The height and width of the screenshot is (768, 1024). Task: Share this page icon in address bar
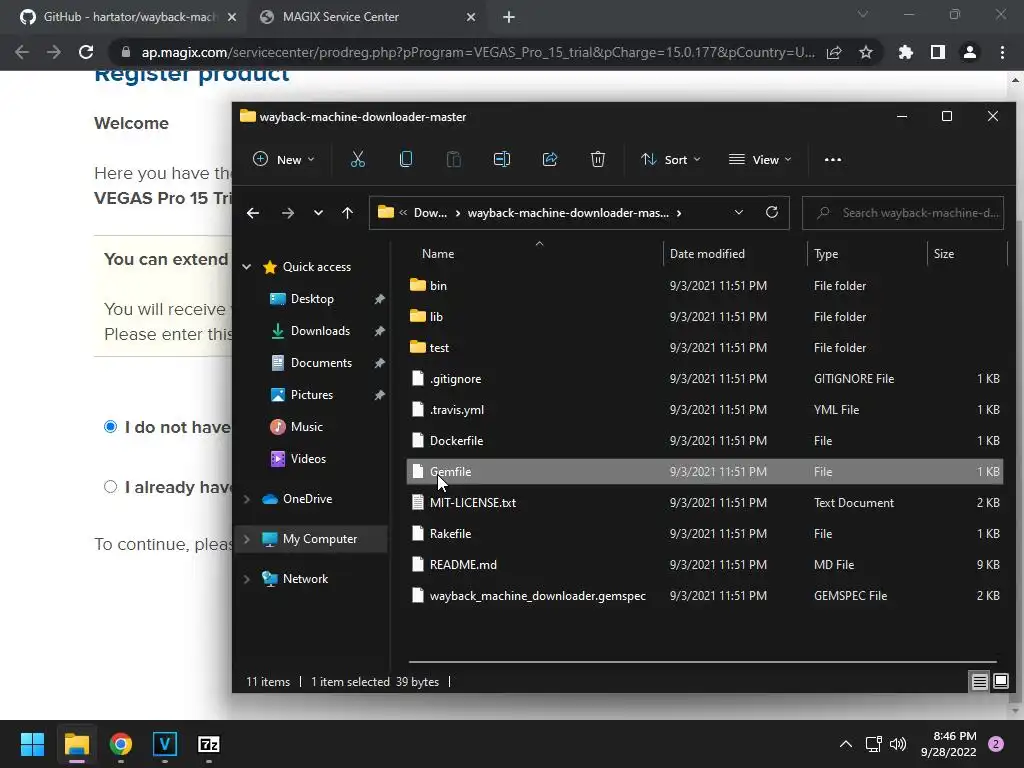point(834,52)
